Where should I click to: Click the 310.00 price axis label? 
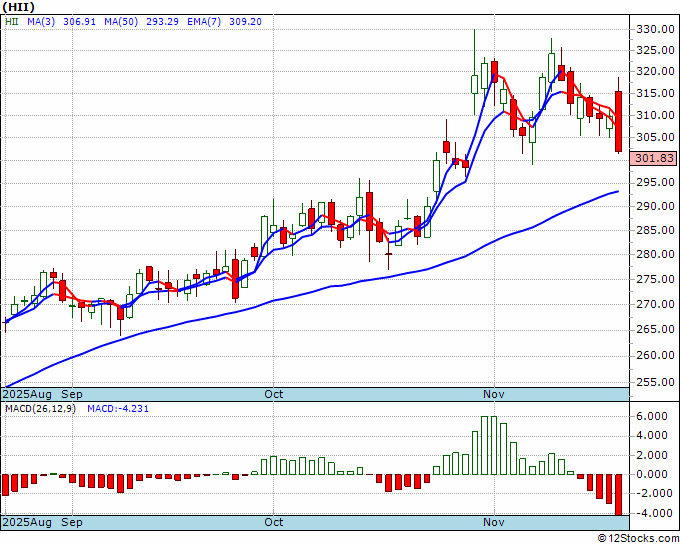(655, 115)
